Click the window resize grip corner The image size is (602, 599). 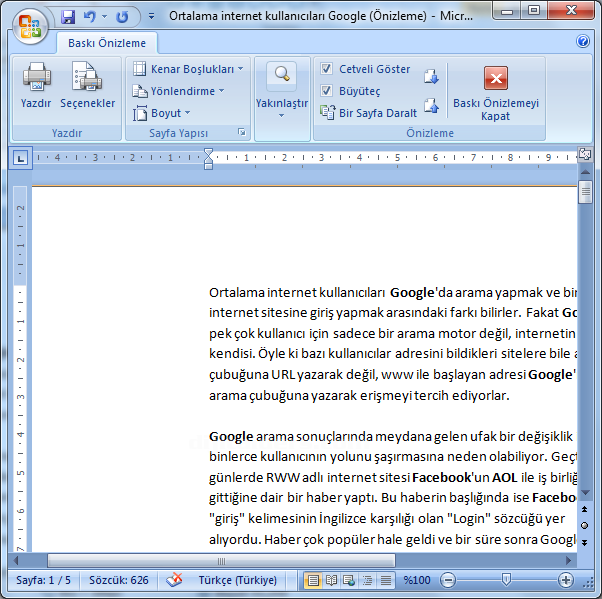[x=588, y=584]
